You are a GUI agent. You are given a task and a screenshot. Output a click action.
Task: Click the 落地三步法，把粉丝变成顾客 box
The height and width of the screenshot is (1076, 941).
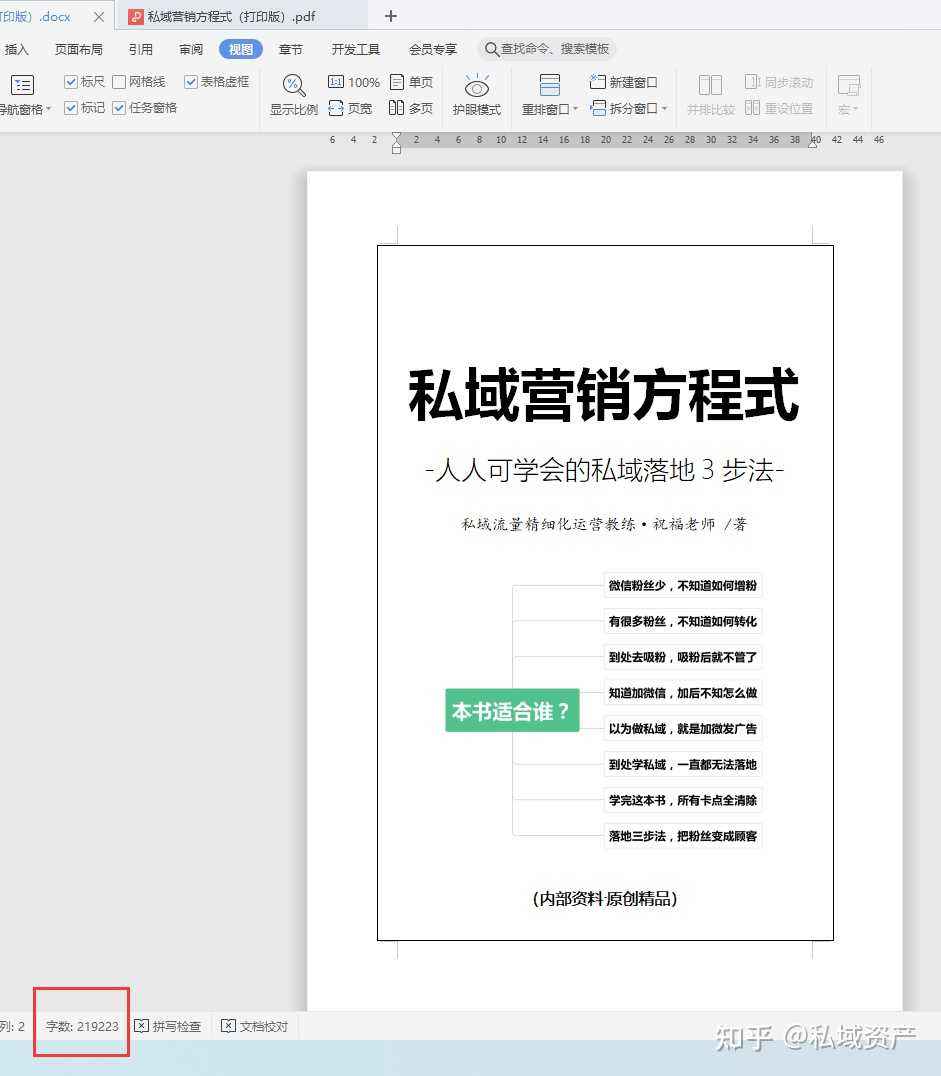tap(683, 837)
